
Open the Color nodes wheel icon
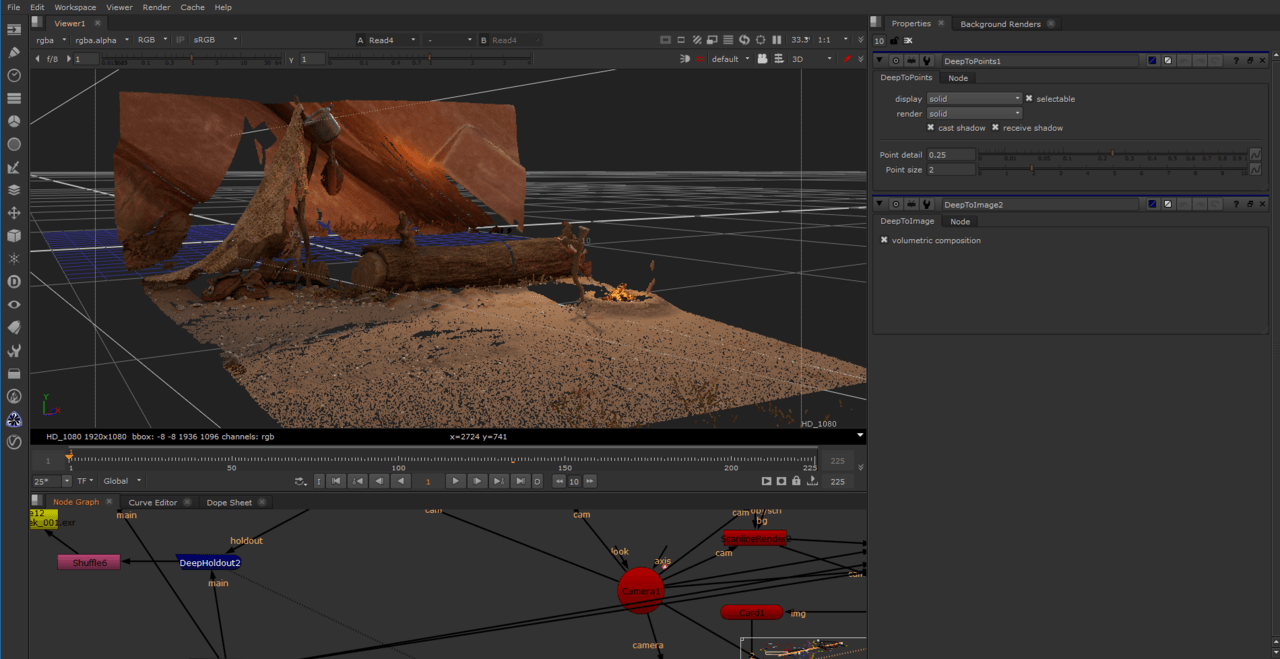(14, 121)
